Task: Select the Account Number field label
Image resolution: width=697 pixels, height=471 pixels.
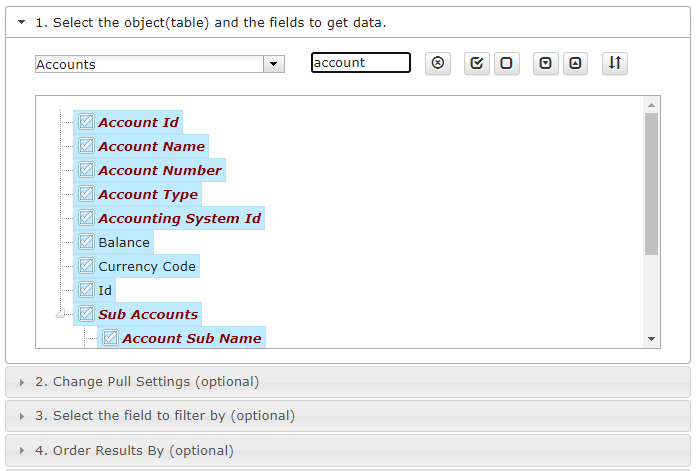Action: click(x=160, y=170)
